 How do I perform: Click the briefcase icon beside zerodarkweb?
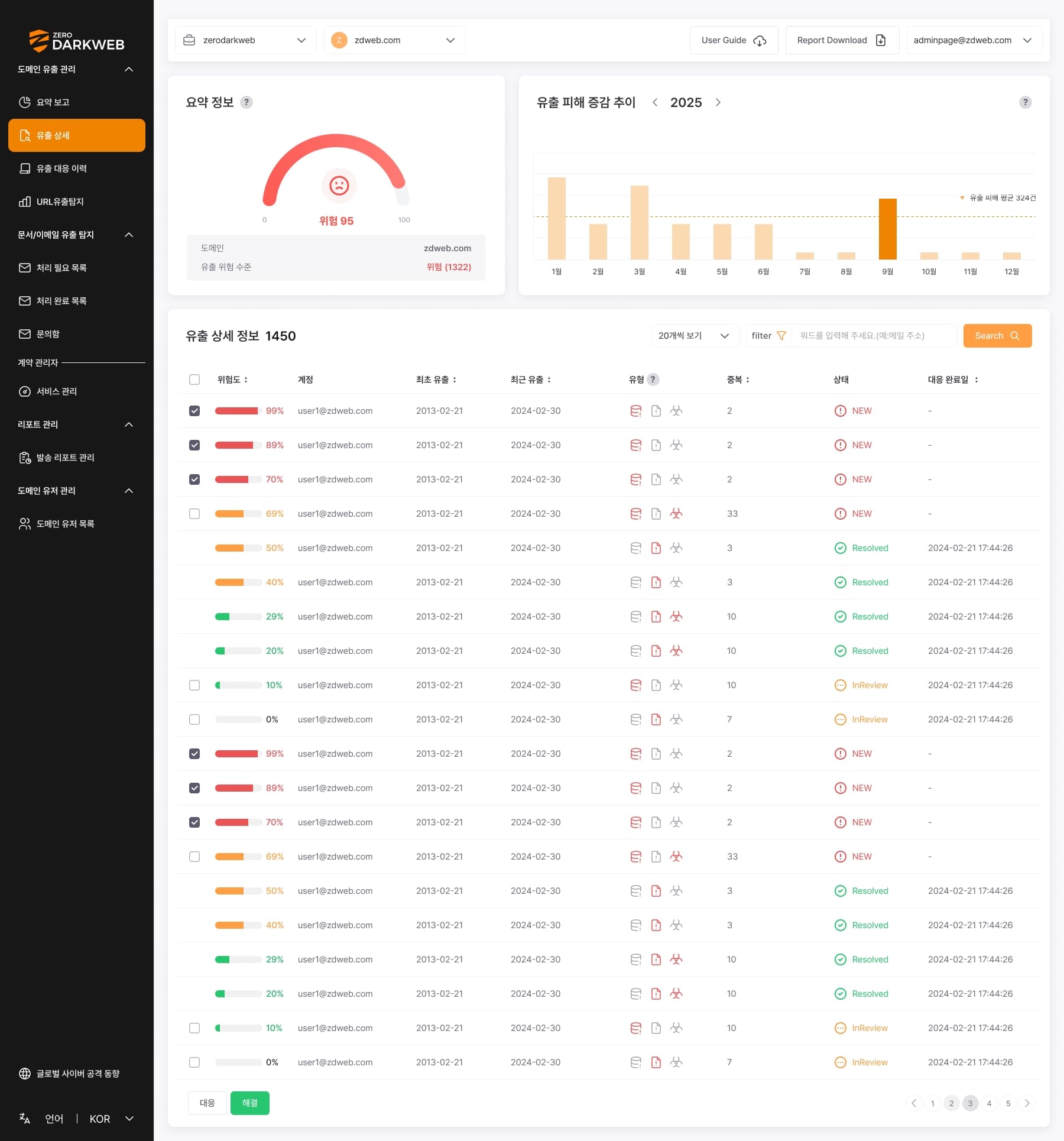[189, 40]
